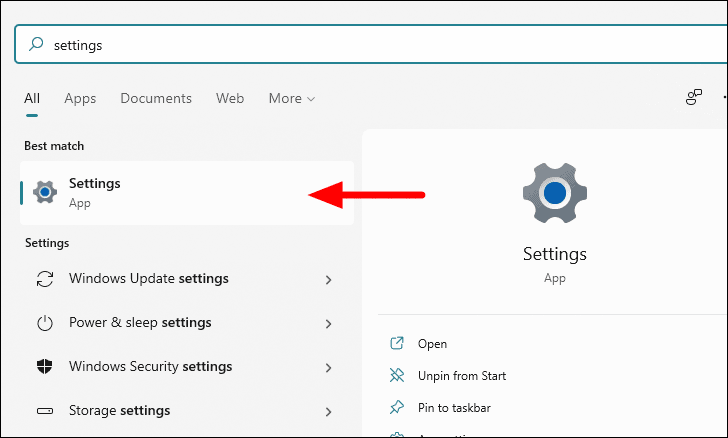The image size is (728, 438).
Task: Switch to the All tab
Action: click(32, 98)
